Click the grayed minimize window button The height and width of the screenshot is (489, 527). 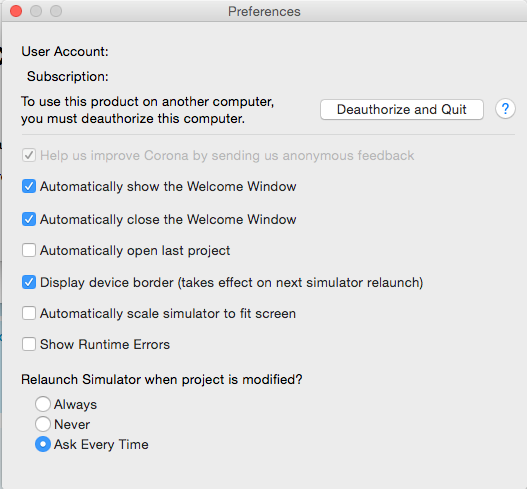[36, 11]
